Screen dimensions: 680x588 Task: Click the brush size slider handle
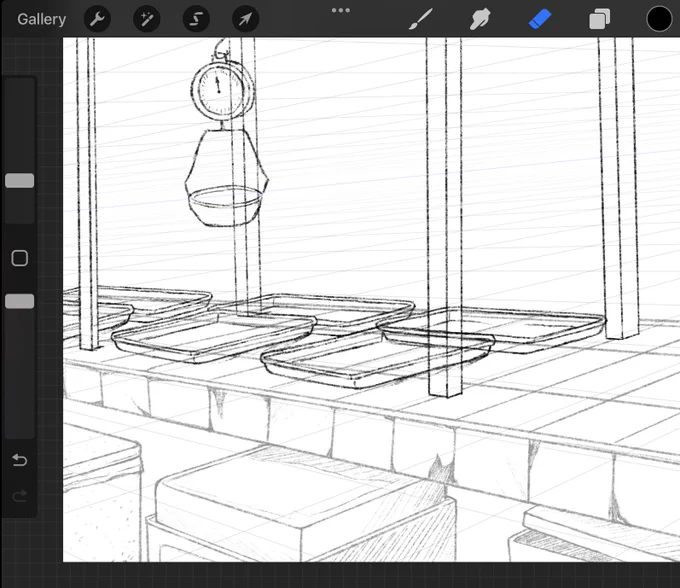(x=20, y=181)
